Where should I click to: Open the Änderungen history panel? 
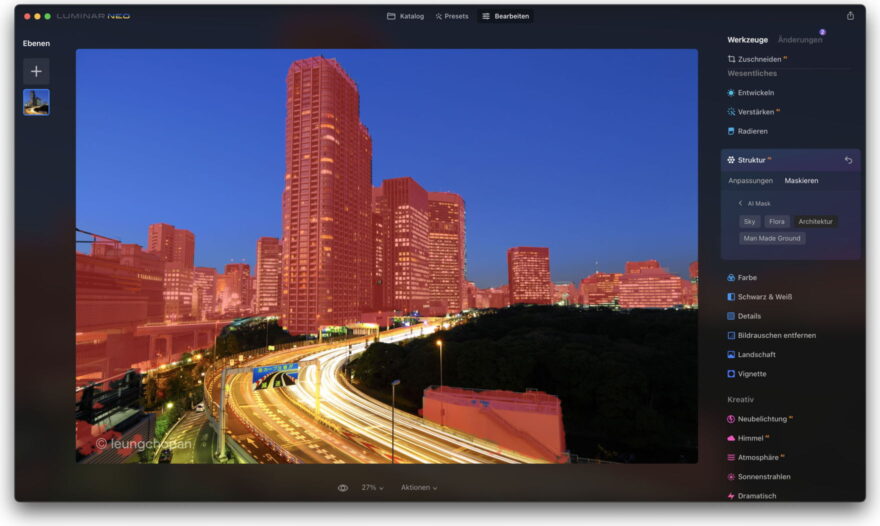(x=800, y=40)
